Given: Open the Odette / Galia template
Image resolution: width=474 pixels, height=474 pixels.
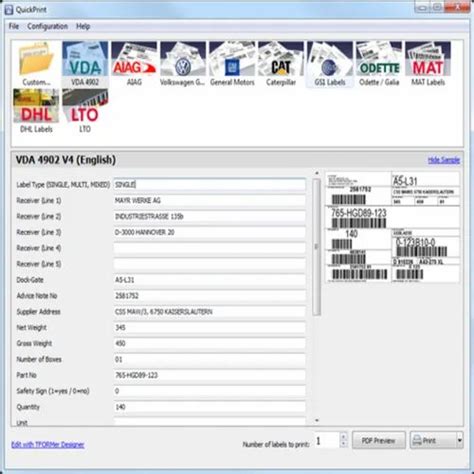Looking at the screenshot, I should tap(379, 64).
